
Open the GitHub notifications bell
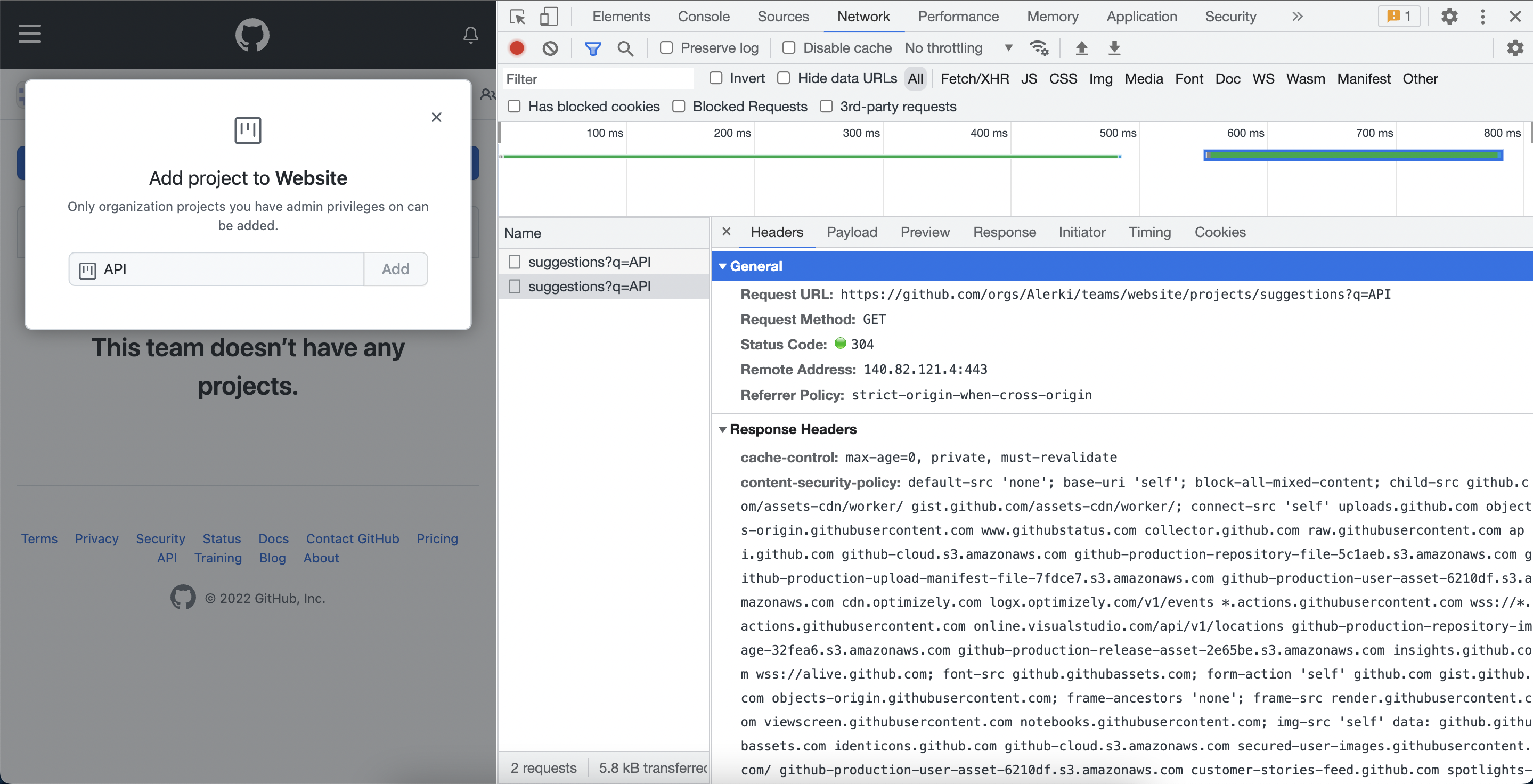point(470,35)
